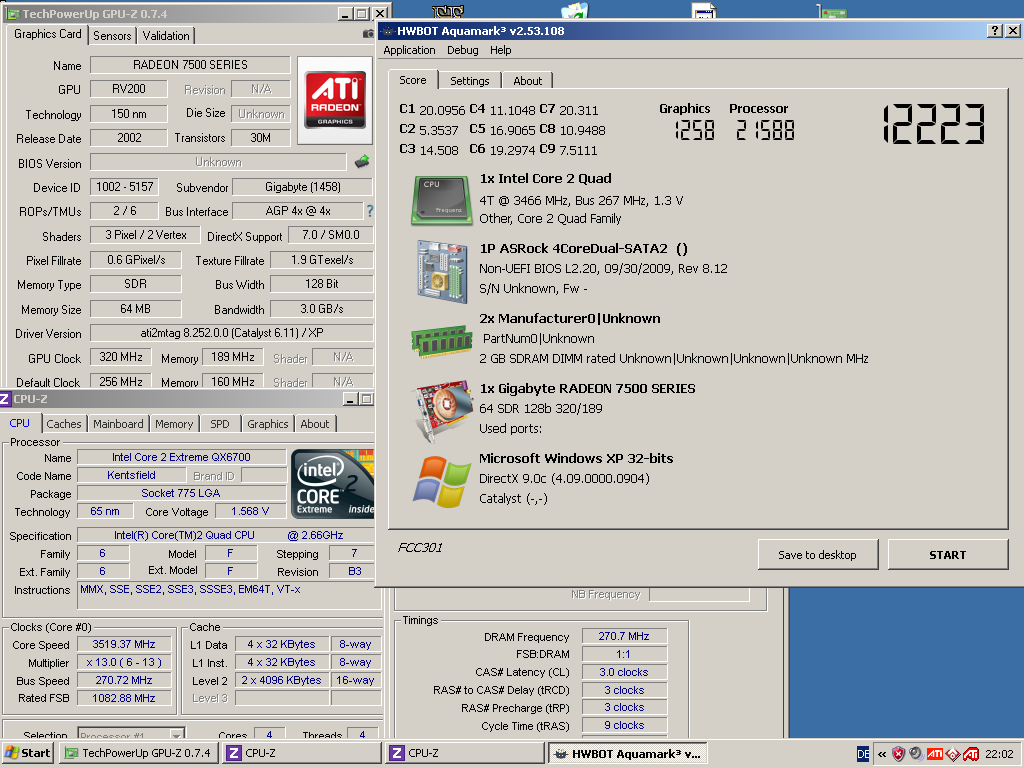
Task: Click the AGP 4x @ 4x bus interface value
Action: pyautogui.click(x=298, y=211)
